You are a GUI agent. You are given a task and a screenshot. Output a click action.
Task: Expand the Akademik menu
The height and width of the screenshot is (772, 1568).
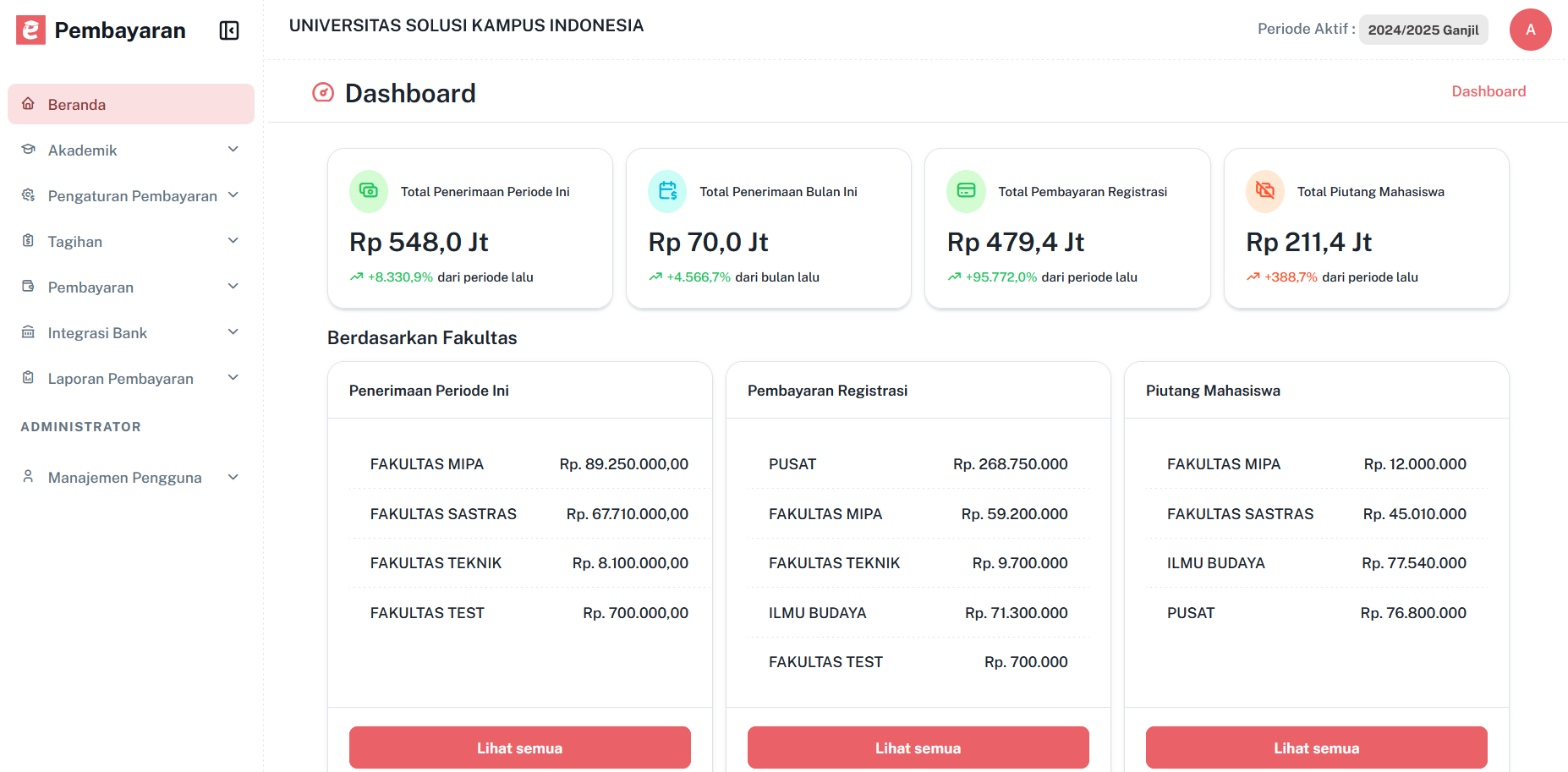click(233, 149)
